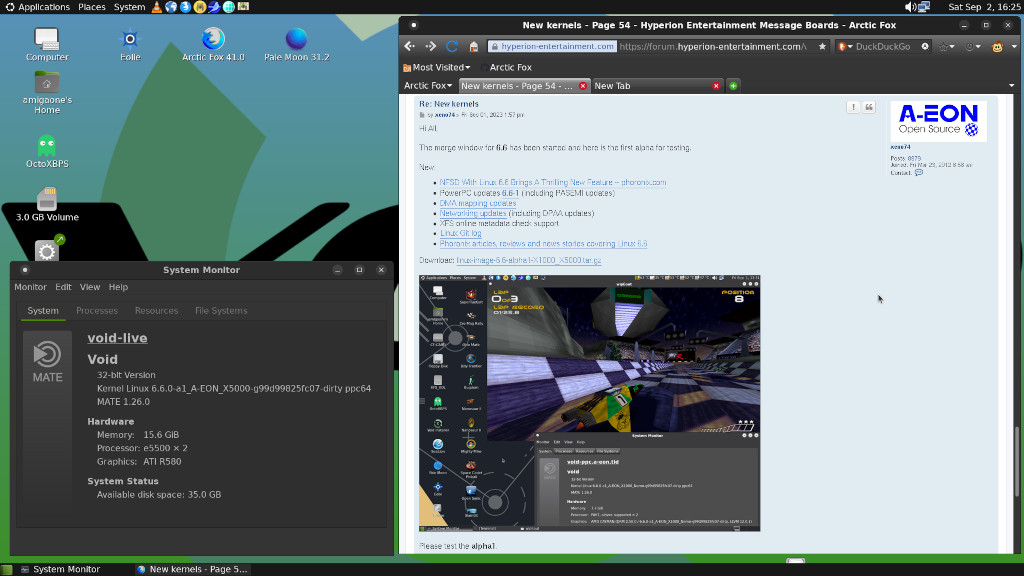This screenshot has height=576, width=1024.
Task: Switch to the File Systems tab
Action: click(221, 311)
